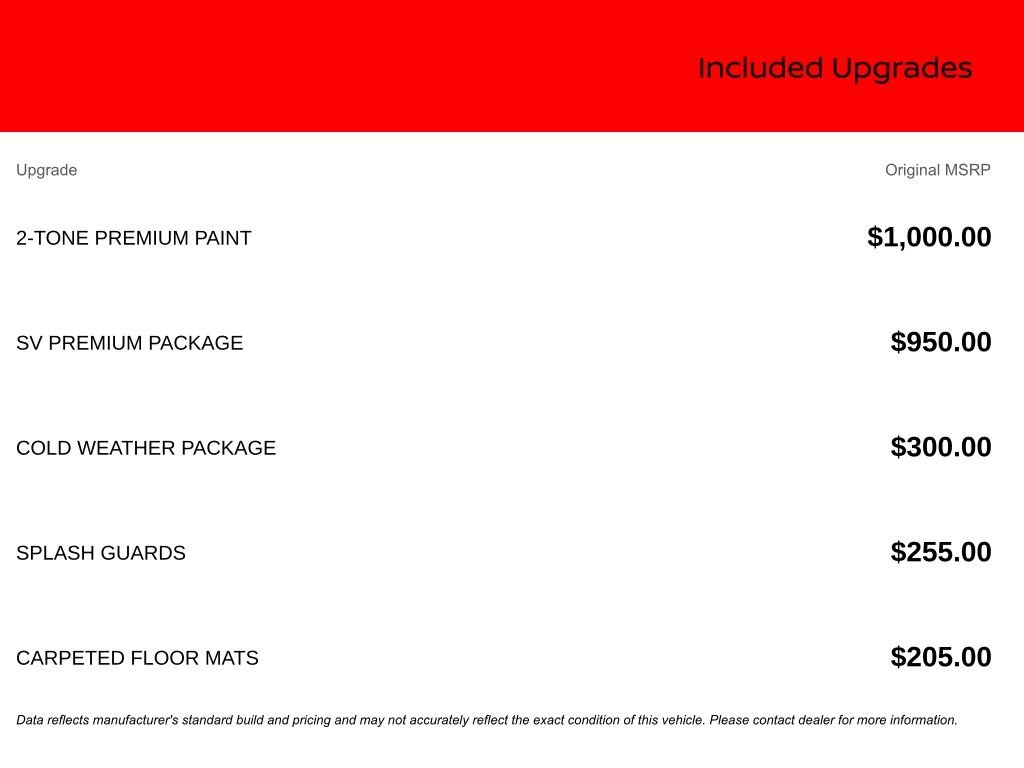Screen dimensions: 1024x768
Task: Select the COLD WEATHER PACKAGE label
Action: (x=146, y=448)
